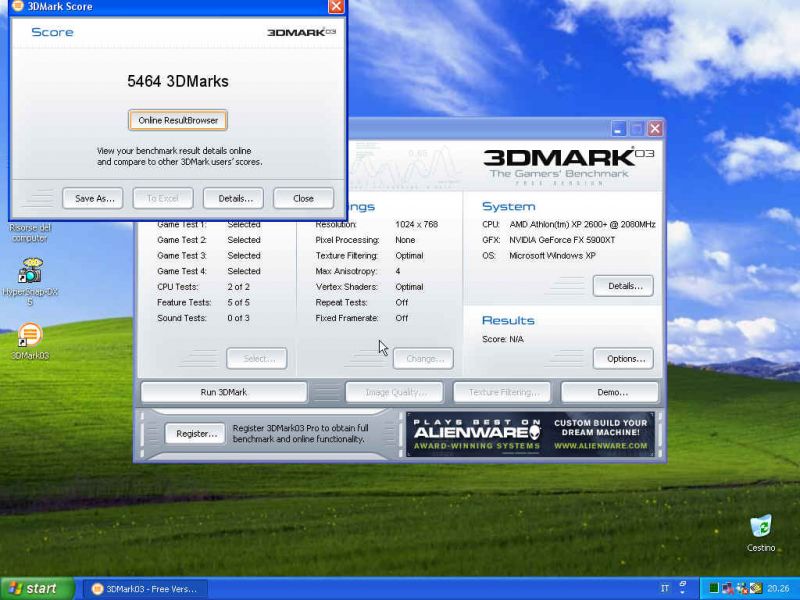Click the 'Game Test 4:' row
This screenshot has width=800, height=600.
pos(209,271)
